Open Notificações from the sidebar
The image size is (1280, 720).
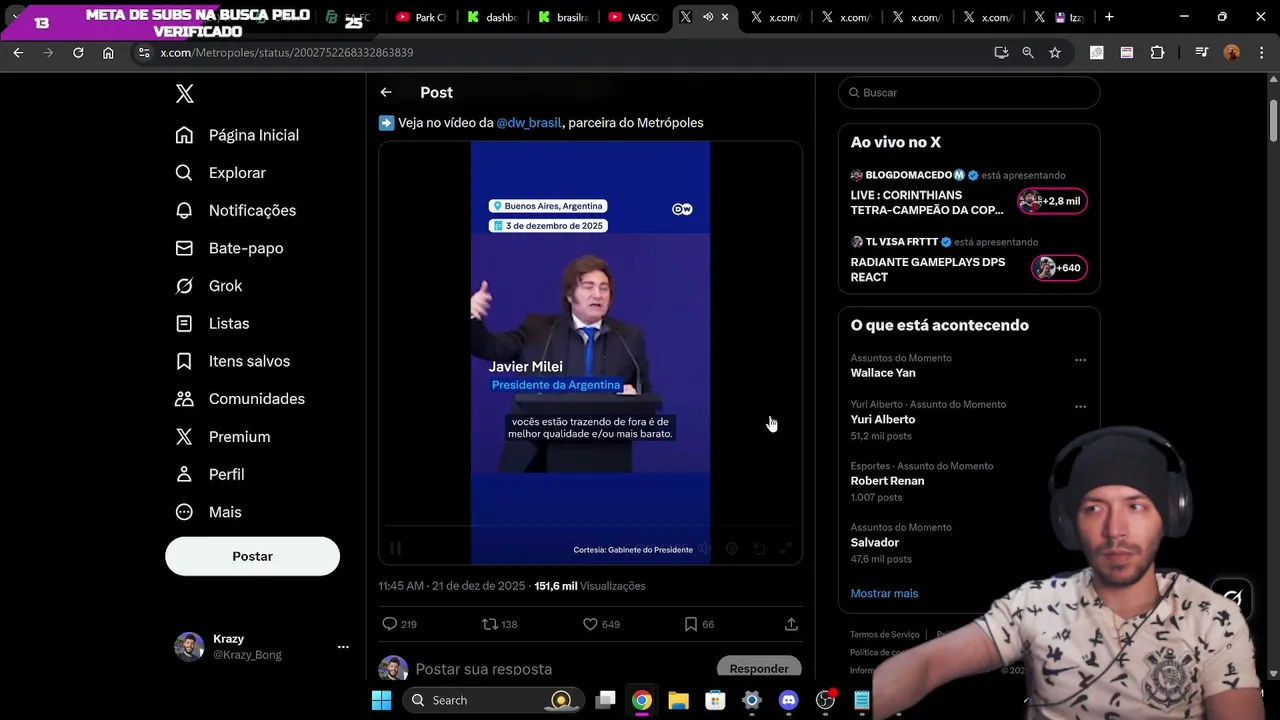(235, 211)
